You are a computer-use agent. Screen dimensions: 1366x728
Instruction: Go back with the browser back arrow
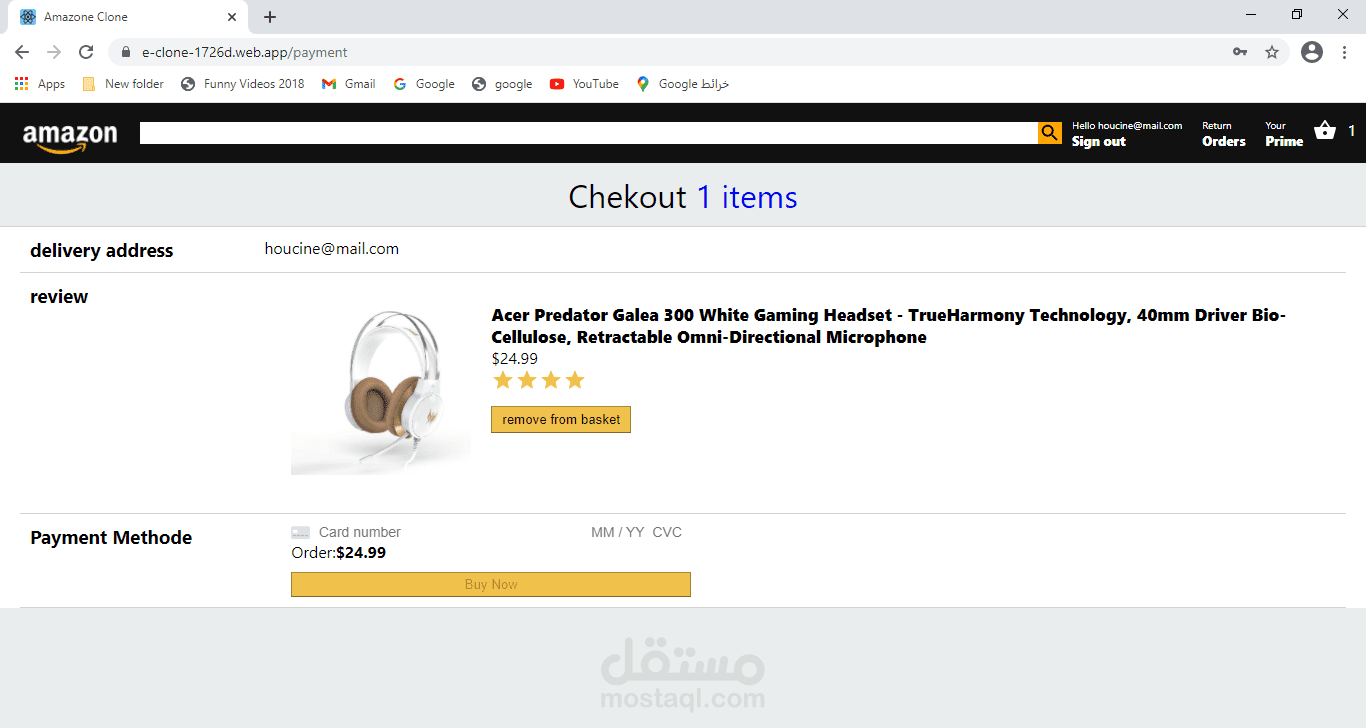pos(22,52)
